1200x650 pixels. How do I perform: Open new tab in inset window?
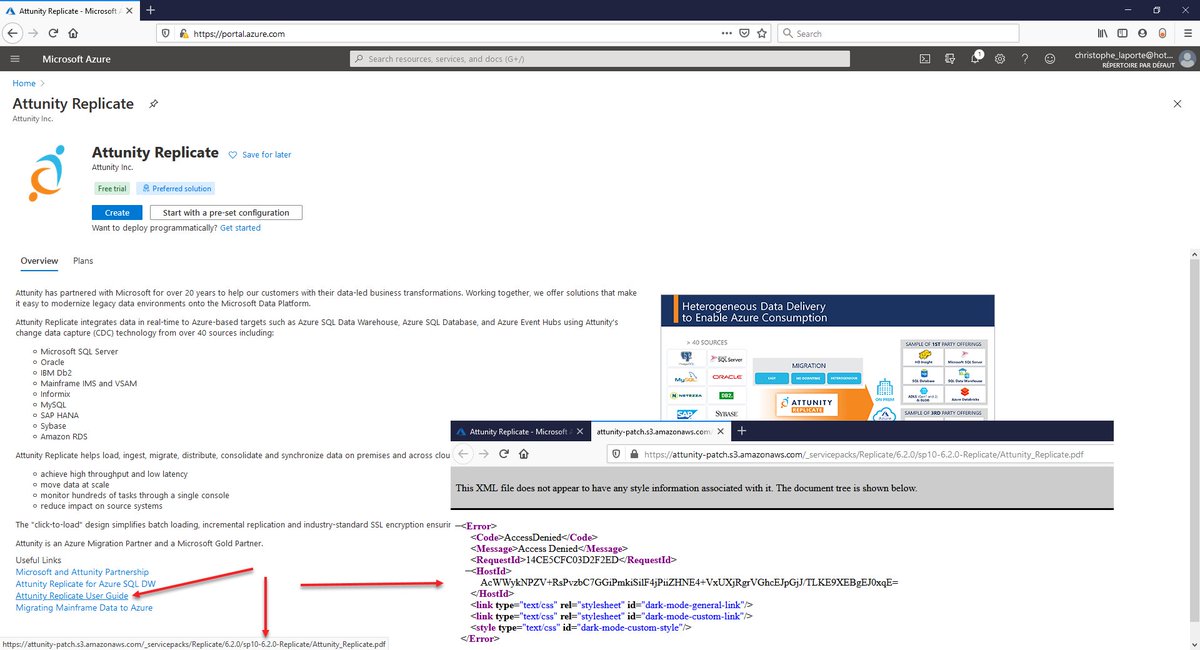pyautogui.click(x=741, y=431)
